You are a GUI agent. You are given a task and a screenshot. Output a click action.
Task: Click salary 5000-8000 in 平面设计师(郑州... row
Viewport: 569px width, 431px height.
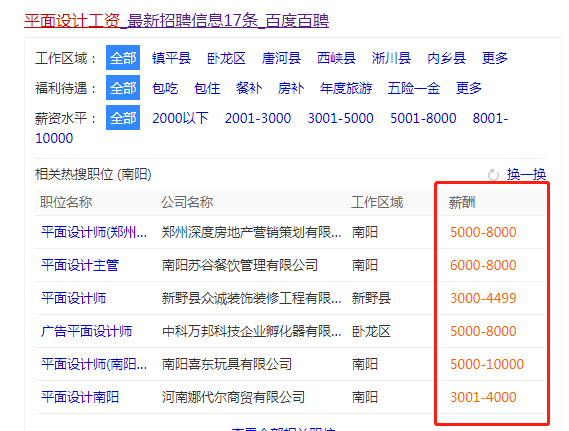pos(483,232)
